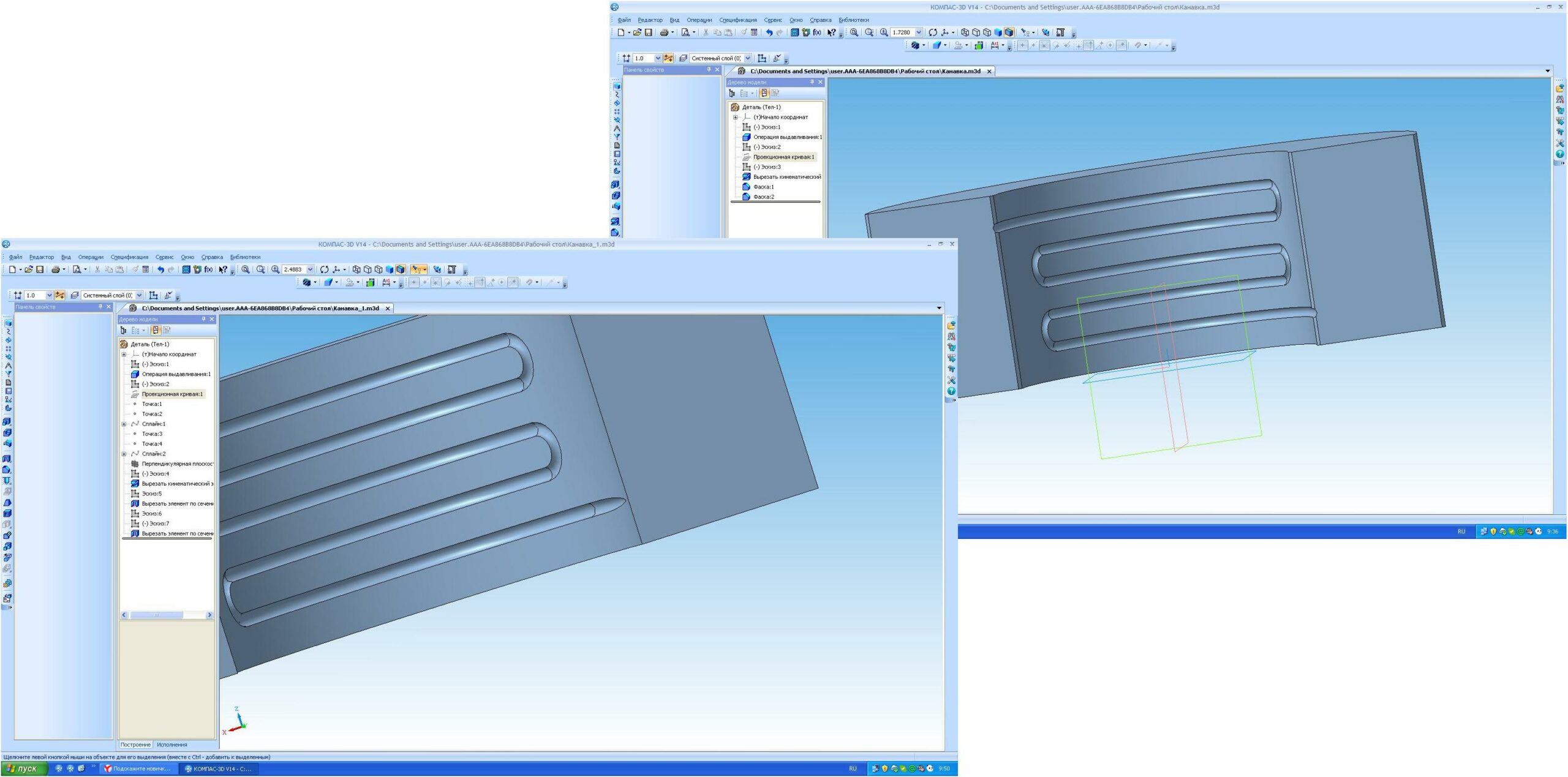Click the RU language indicator on the lower taskbar
The image size is (1568, 777).
point(853,769)
